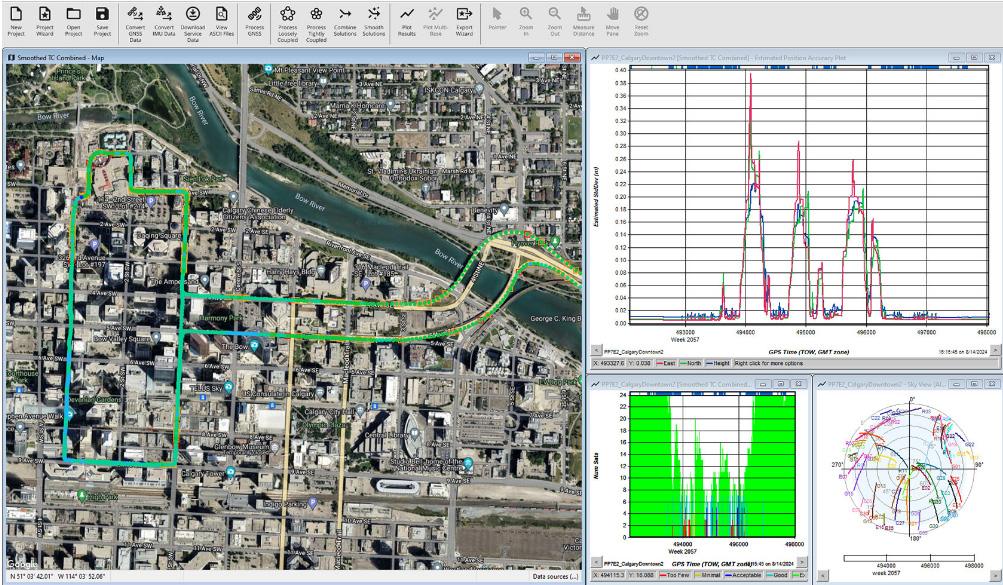The height and width of the screenshot is (585, 1003).
Task: Select the Measure Distance tool
Action: tap(583, 21)
